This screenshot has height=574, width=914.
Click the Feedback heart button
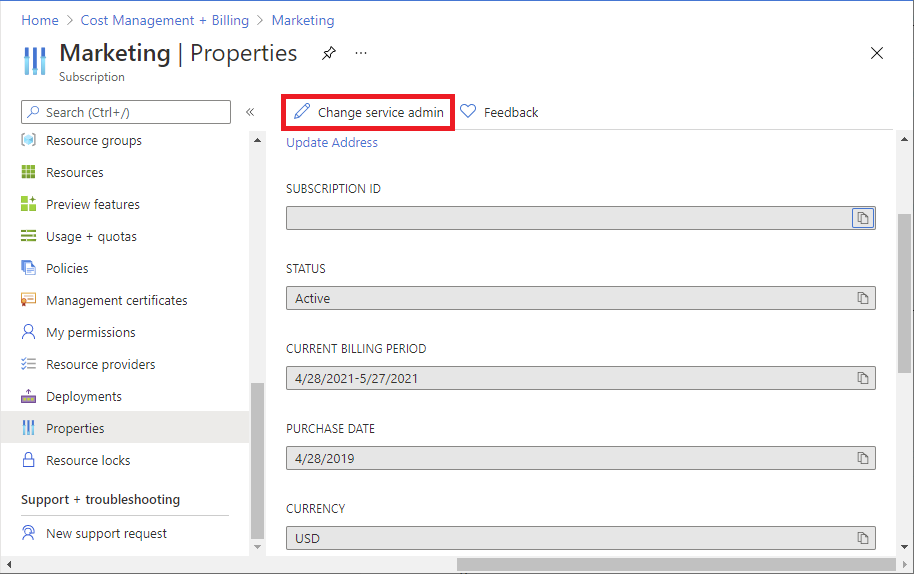point(499,113)
